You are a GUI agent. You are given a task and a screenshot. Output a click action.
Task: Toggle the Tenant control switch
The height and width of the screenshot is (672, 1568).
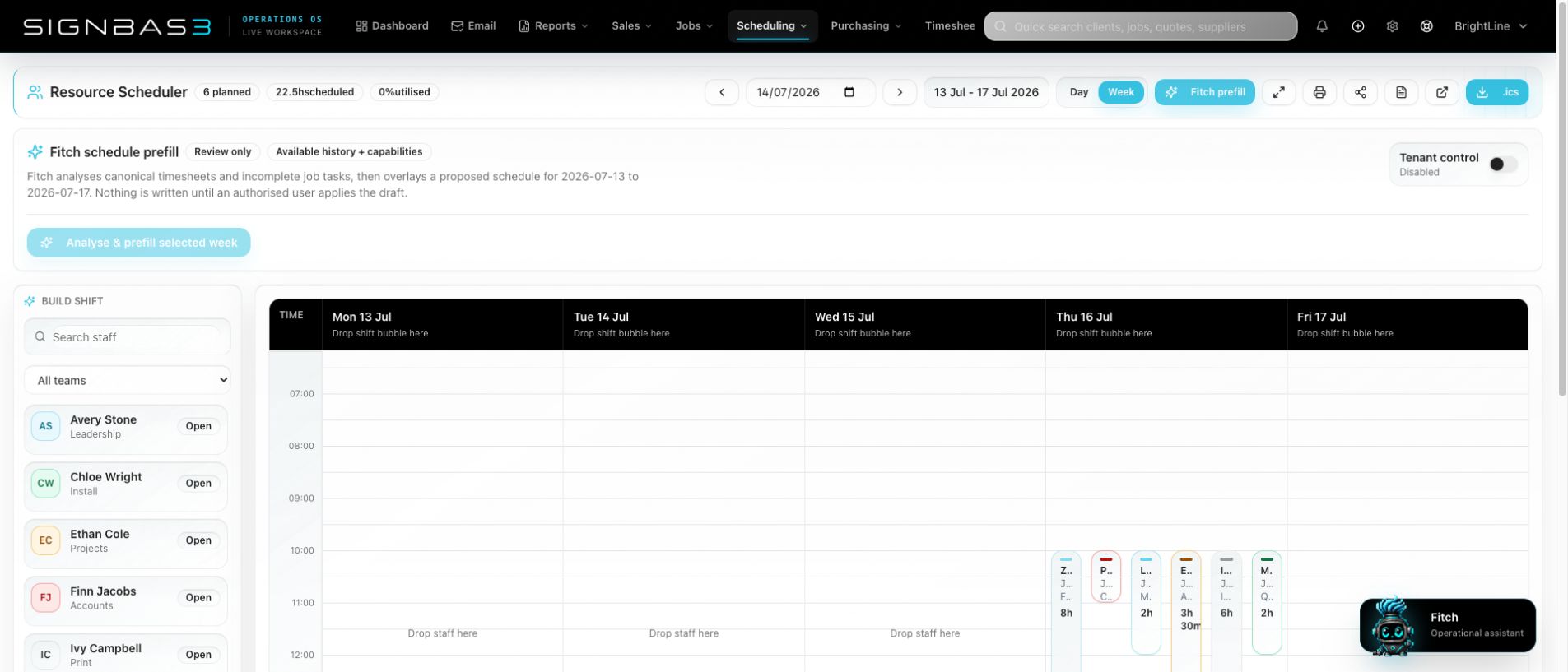coord(1503,165)
